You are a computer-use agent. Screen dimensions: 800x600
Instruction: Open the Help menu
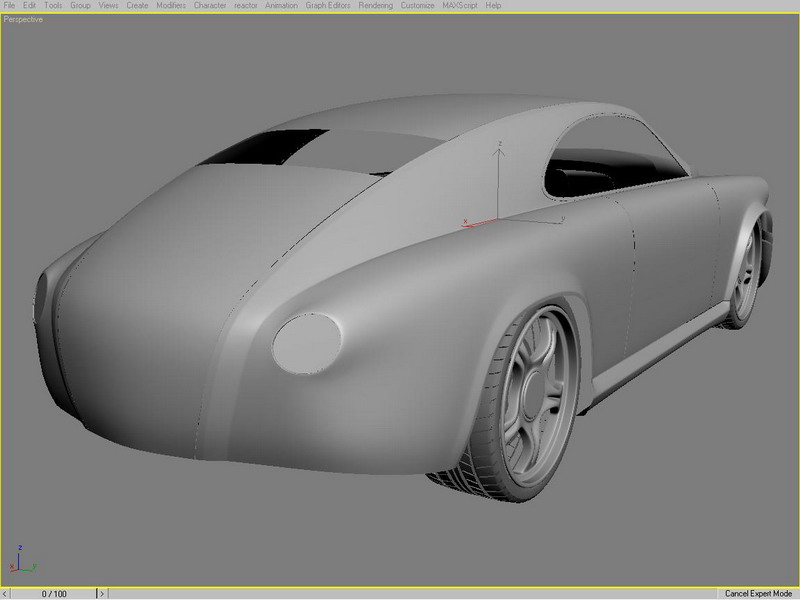493,5
